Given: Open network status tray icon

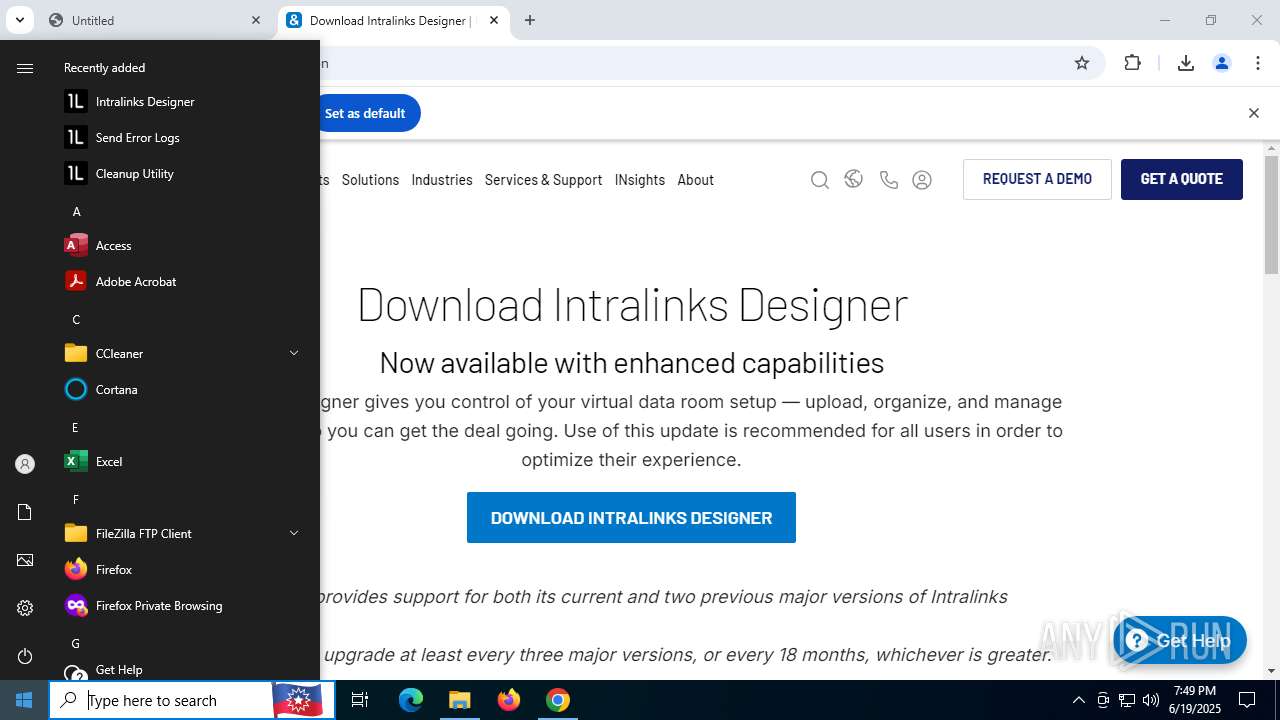Looking at the screenshot, I should coord(1127,700).
